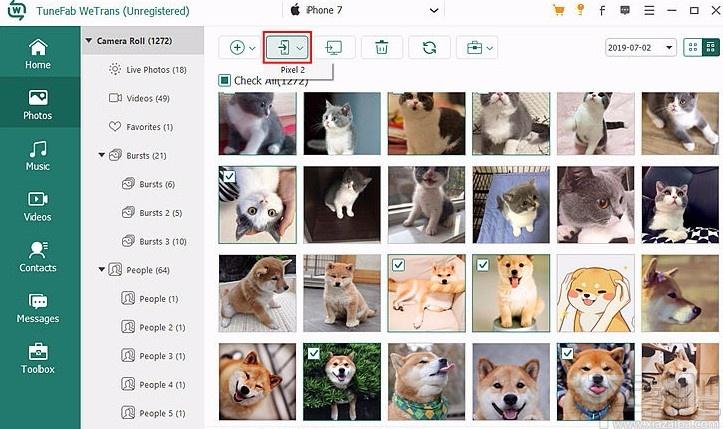Uncheck the Shiba in grass photo checkbox
This screenshot has height=429, width=723.
(x=314, y=353)
